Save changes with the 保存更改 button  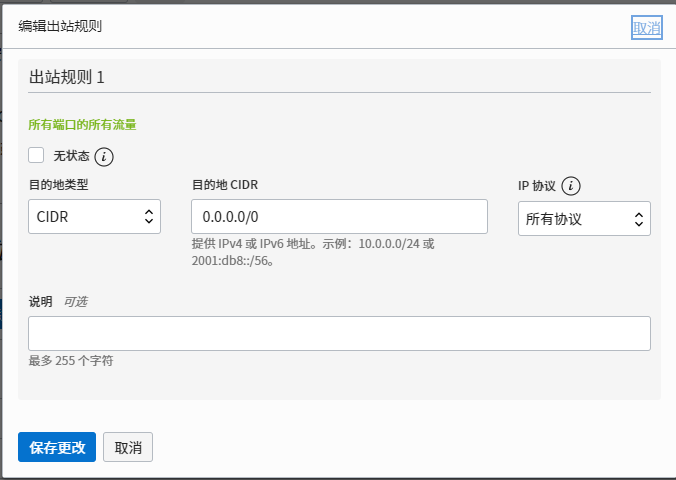coord(57,447)
